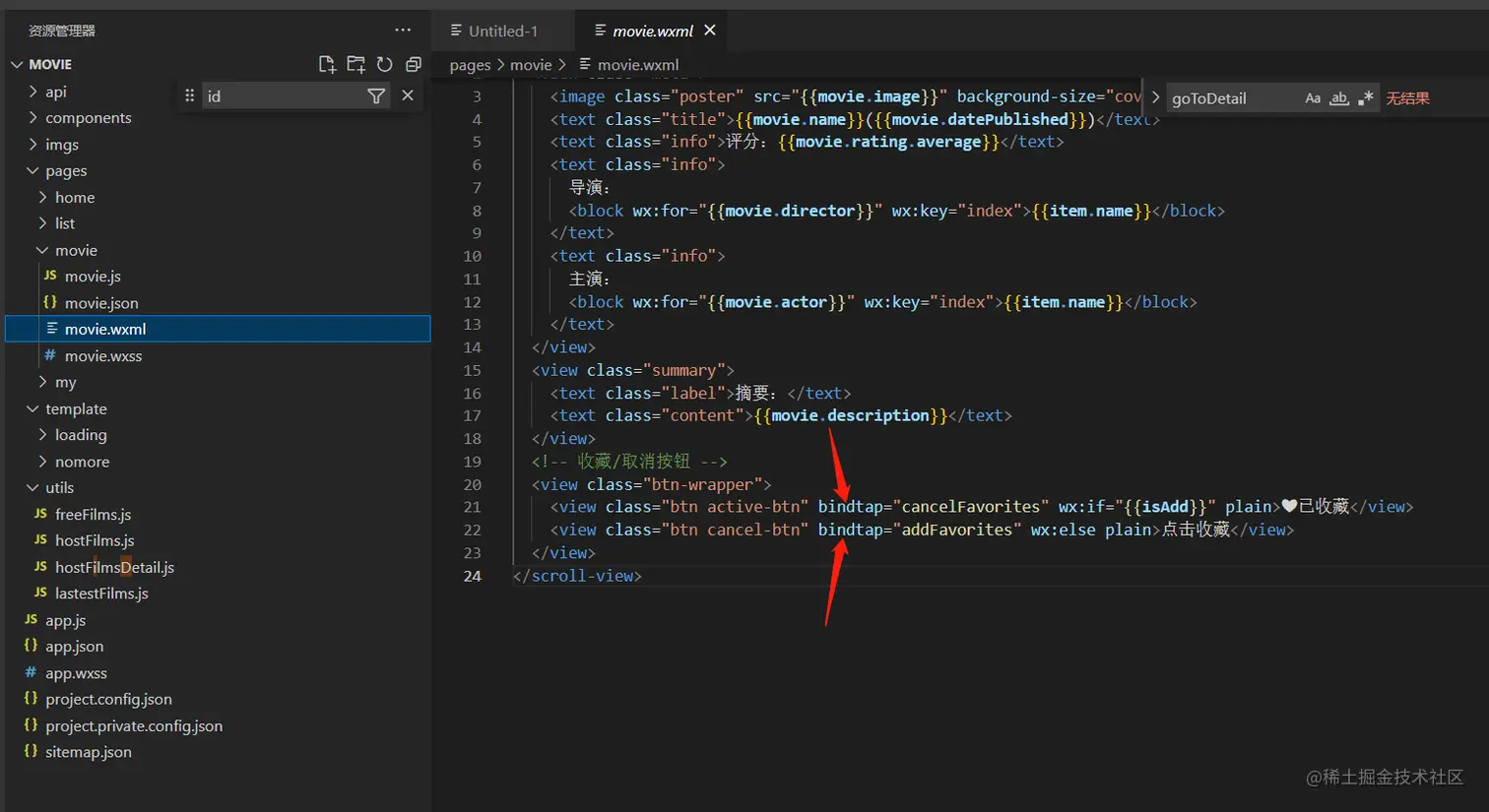
Task: Click the braces icon beside project.private.config.json
Action: pyautogui.click(x=31, y=725)
